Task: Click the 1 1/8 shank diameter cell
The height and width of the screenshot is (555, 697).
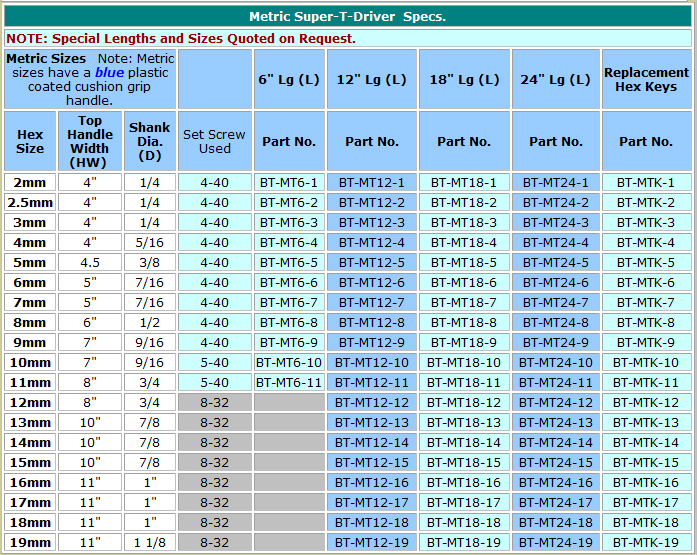Action: coord(150,542)
